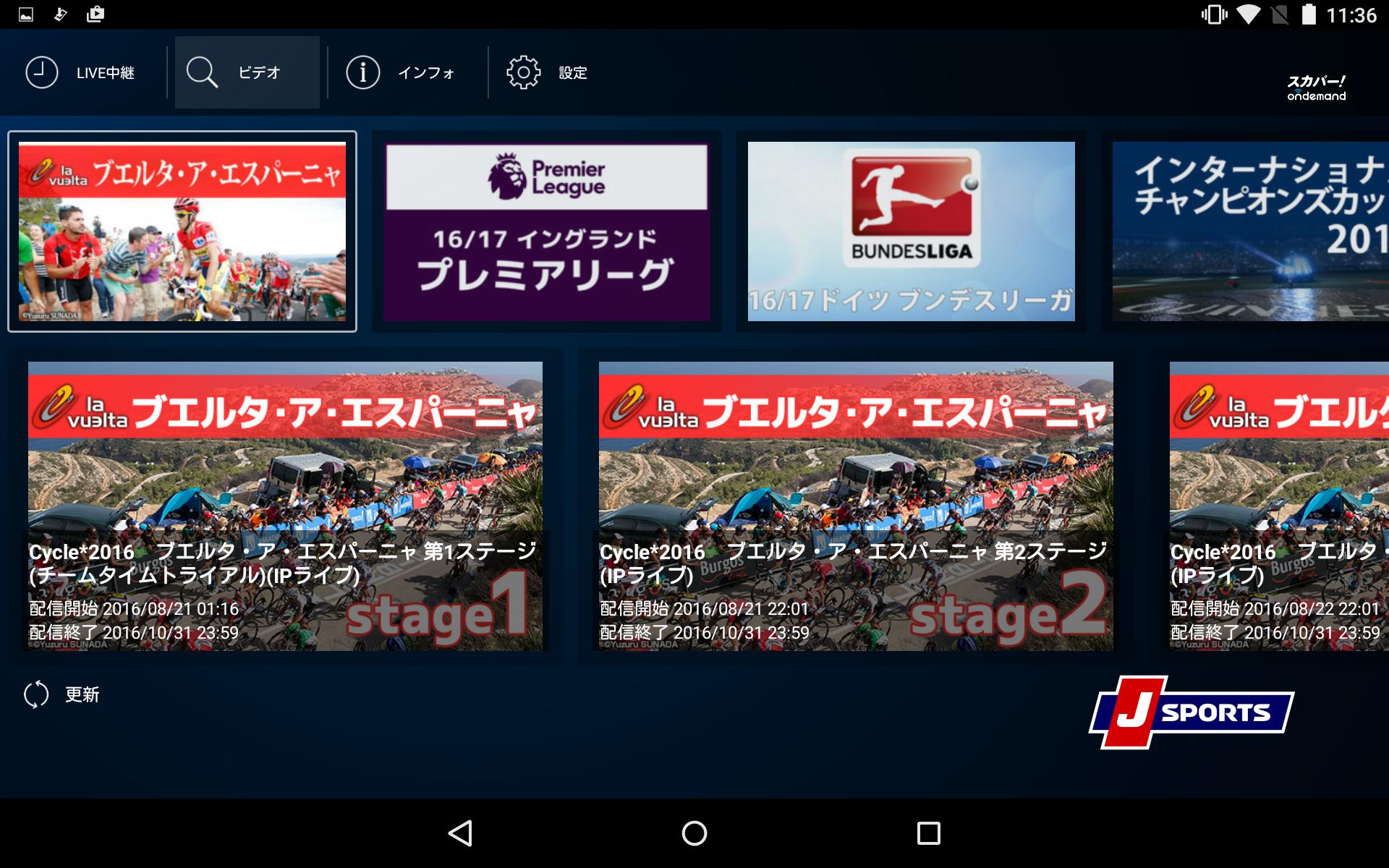
Task: Tap the 第1ステージ (チームタイムトライアル) title text
Action: point(283,563)
